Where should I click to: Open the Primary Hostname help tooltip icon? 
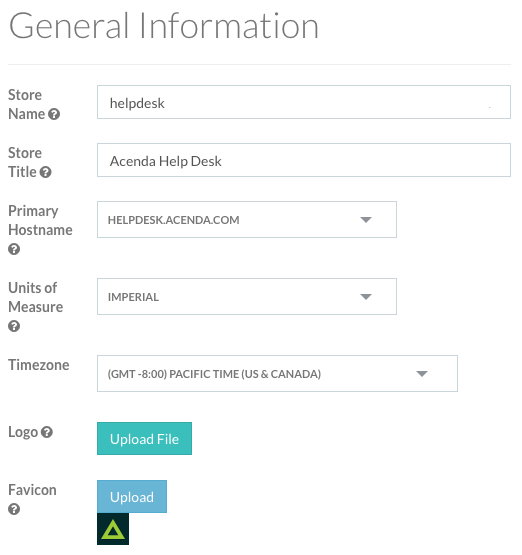tap(14, 249)
